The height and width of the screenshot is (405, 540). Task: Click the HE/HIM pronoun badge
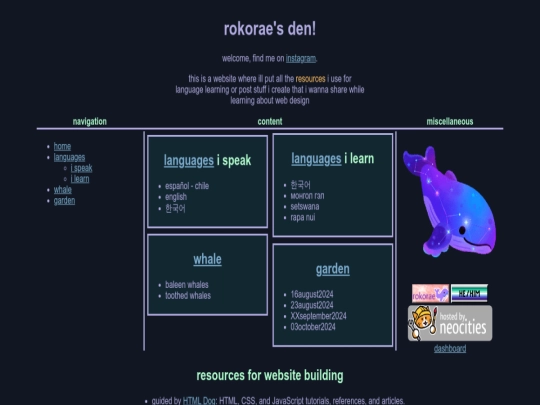pyautogui.click(x=469, y=293)
